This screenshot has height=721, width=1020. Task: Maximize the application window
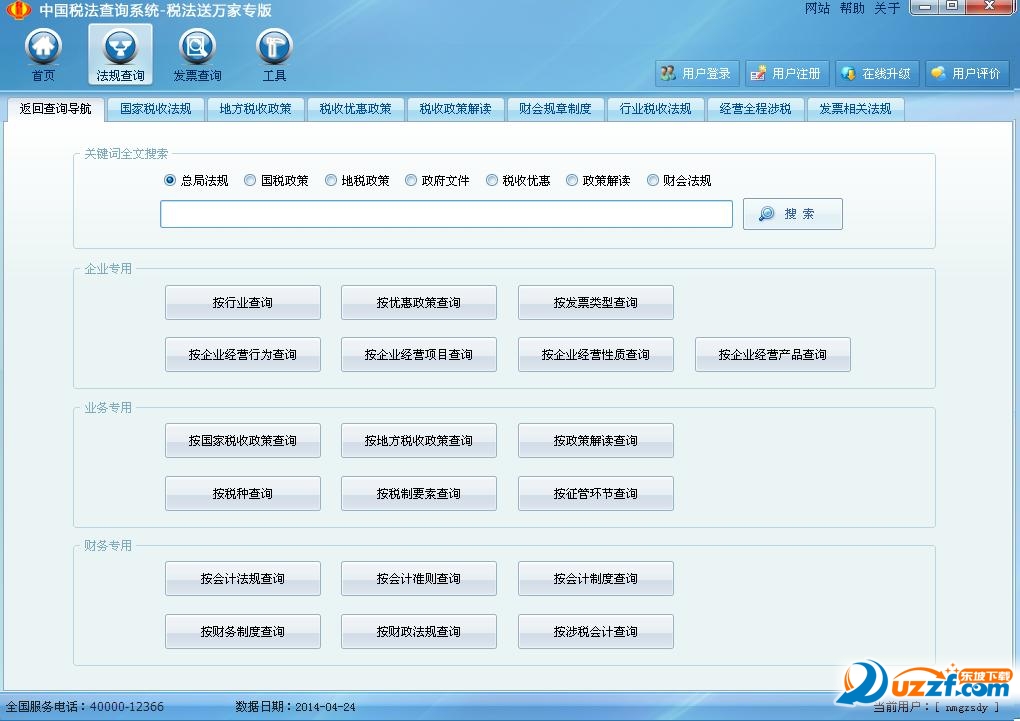952,7
